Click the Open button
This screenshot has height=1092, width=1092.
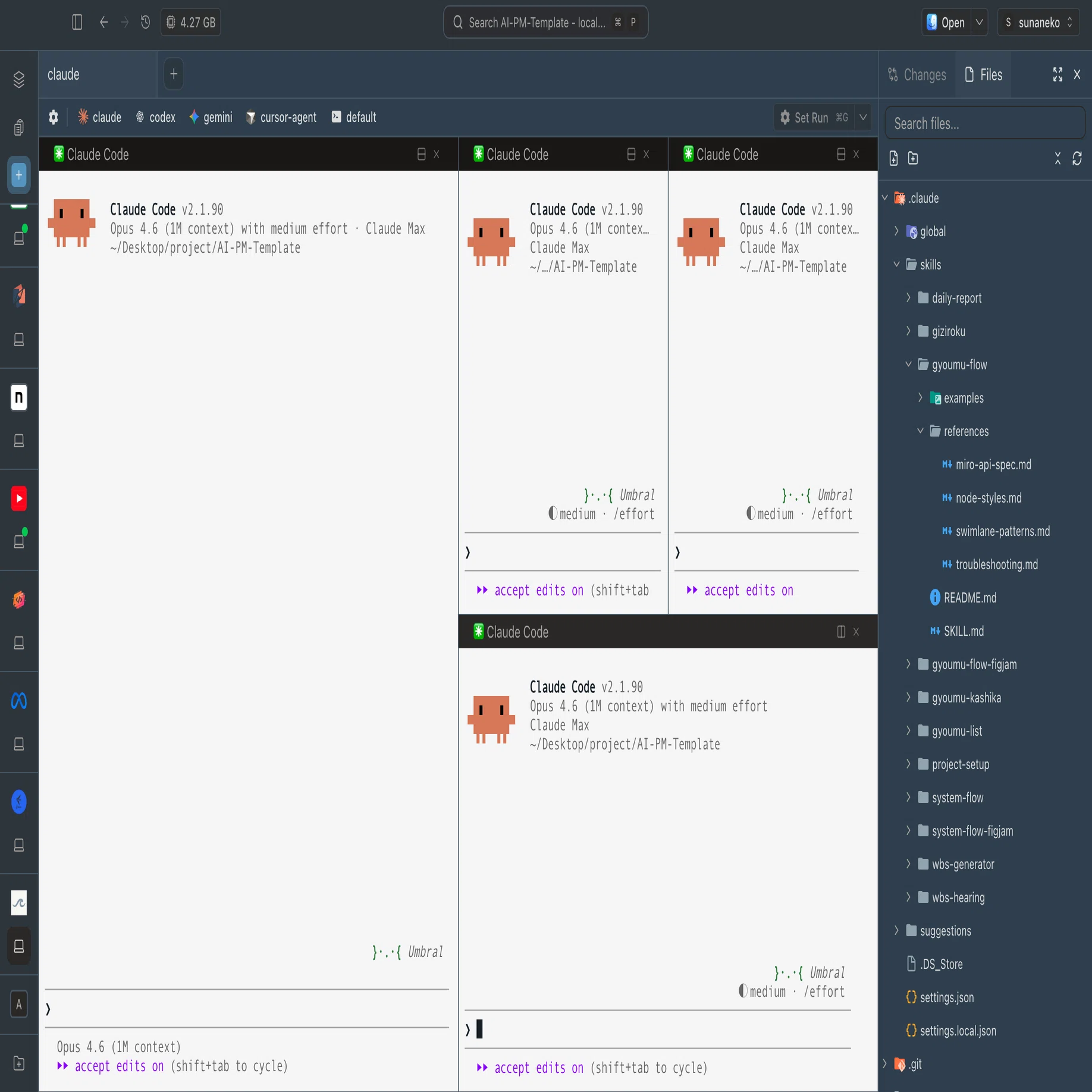946,23
